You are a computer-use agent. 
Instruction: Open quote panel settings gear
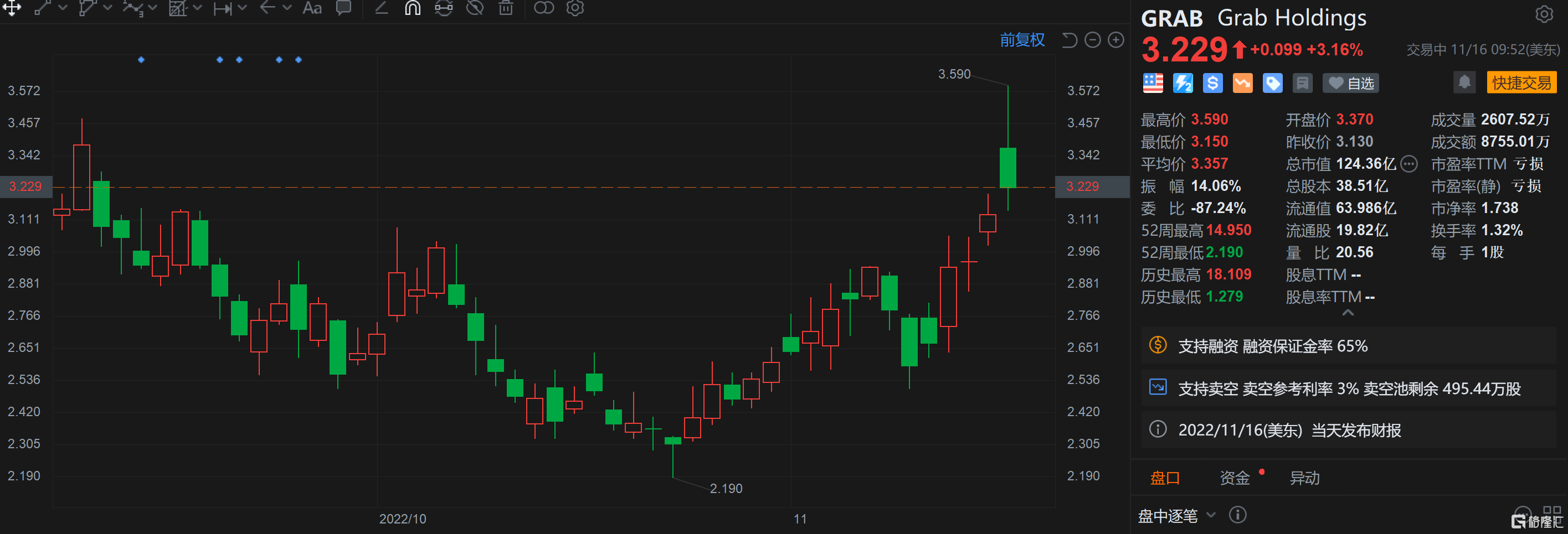pos(1544,14)
